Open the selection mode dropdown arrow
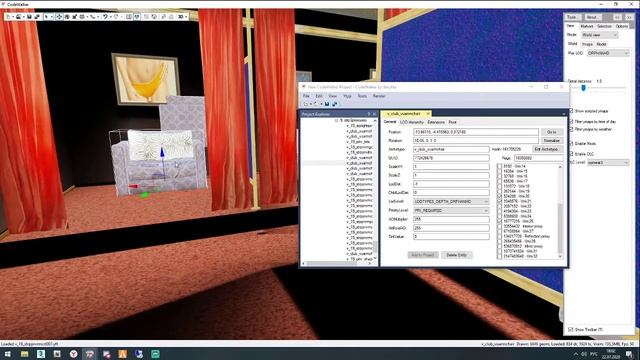 [x=52, y=17]
